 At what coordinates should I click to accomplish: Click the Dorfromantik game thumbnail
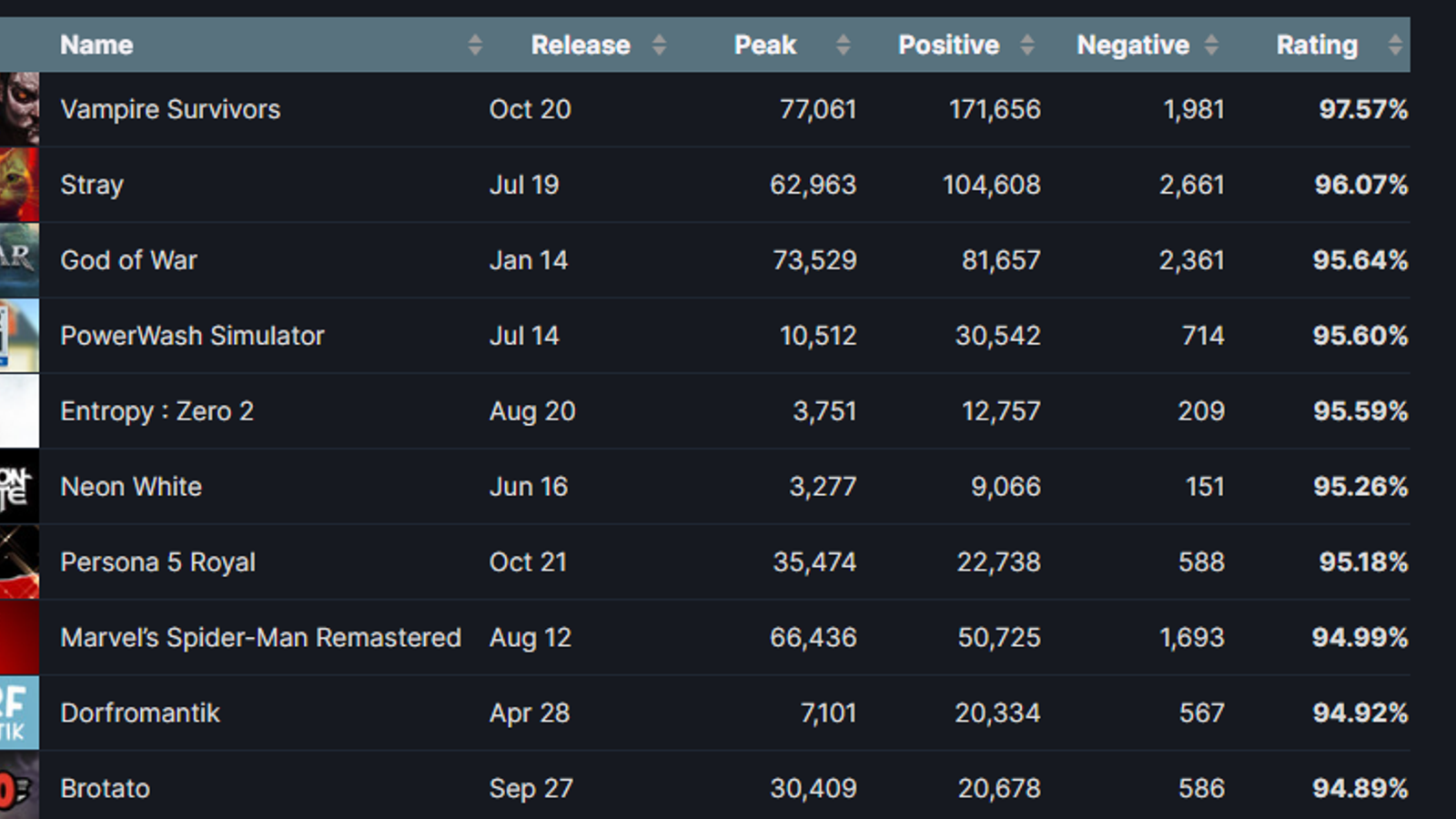tap(19, 713)
